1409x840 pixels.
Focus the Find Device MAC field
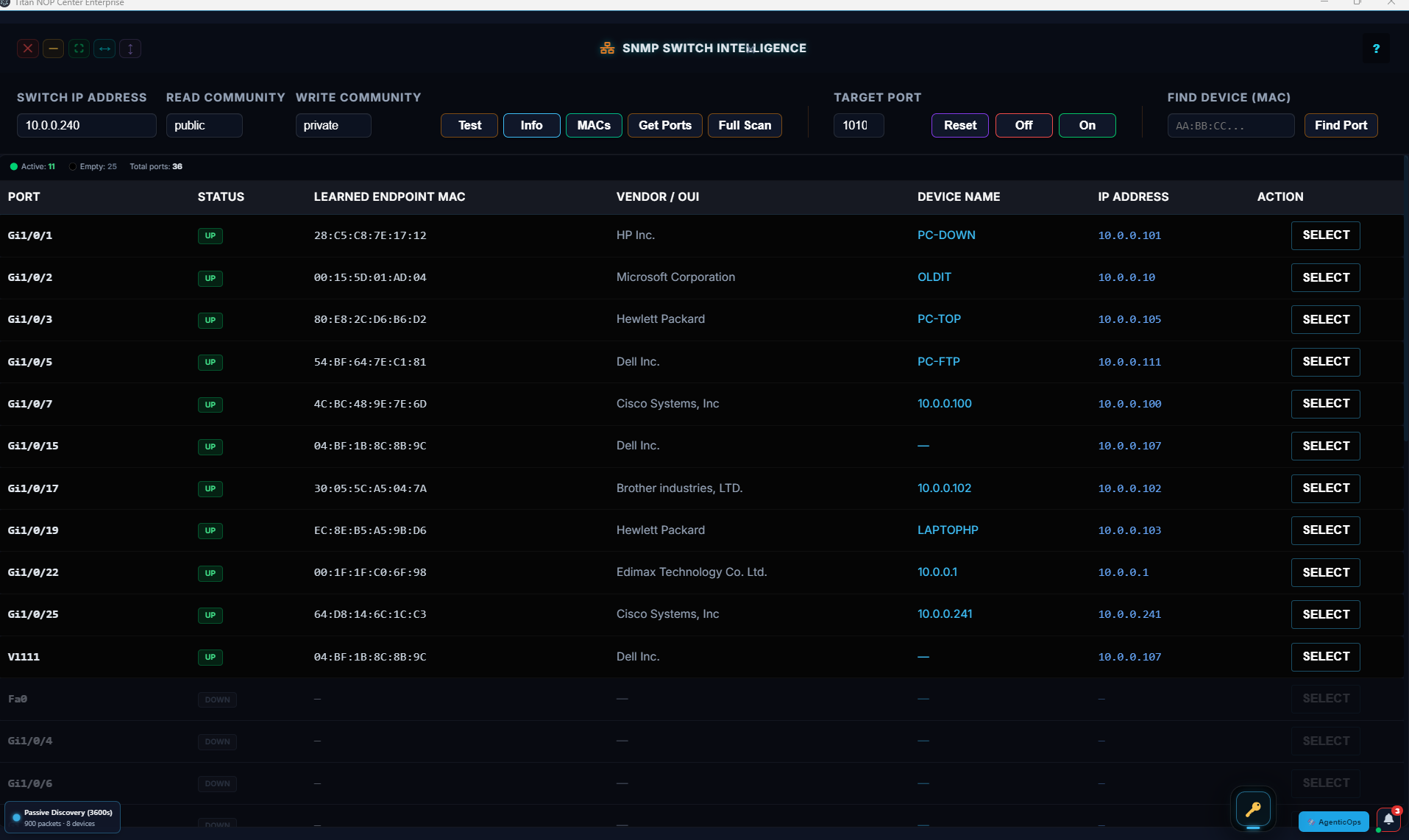[x=1231, y=125]
